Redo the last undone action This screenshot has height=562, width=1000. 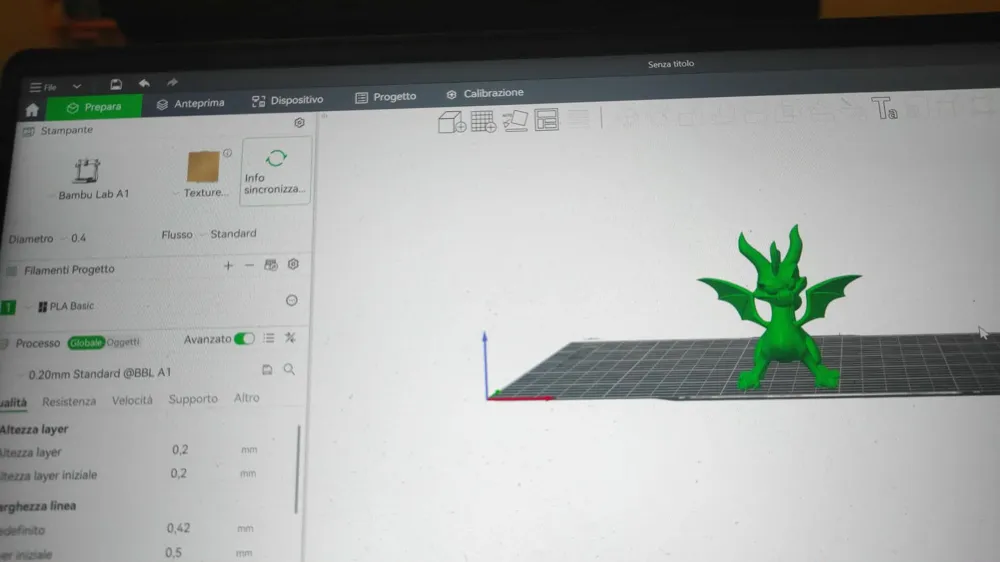coord(172,82)
